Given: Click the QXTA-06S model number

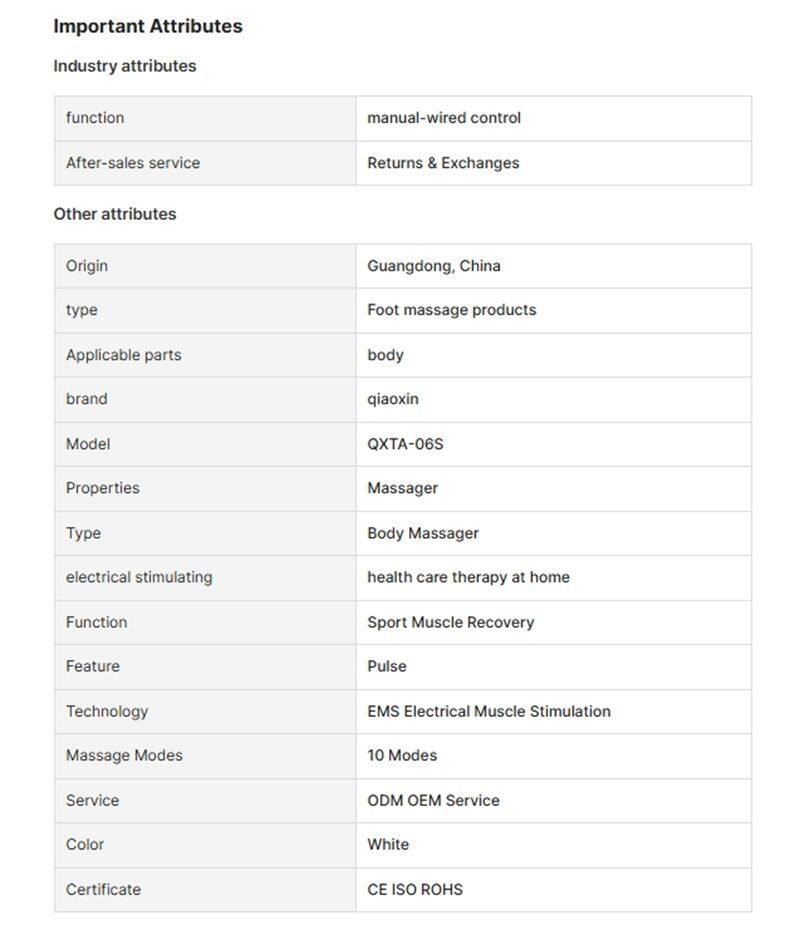Looking at the screenshot, I should [x=405, y=444].
